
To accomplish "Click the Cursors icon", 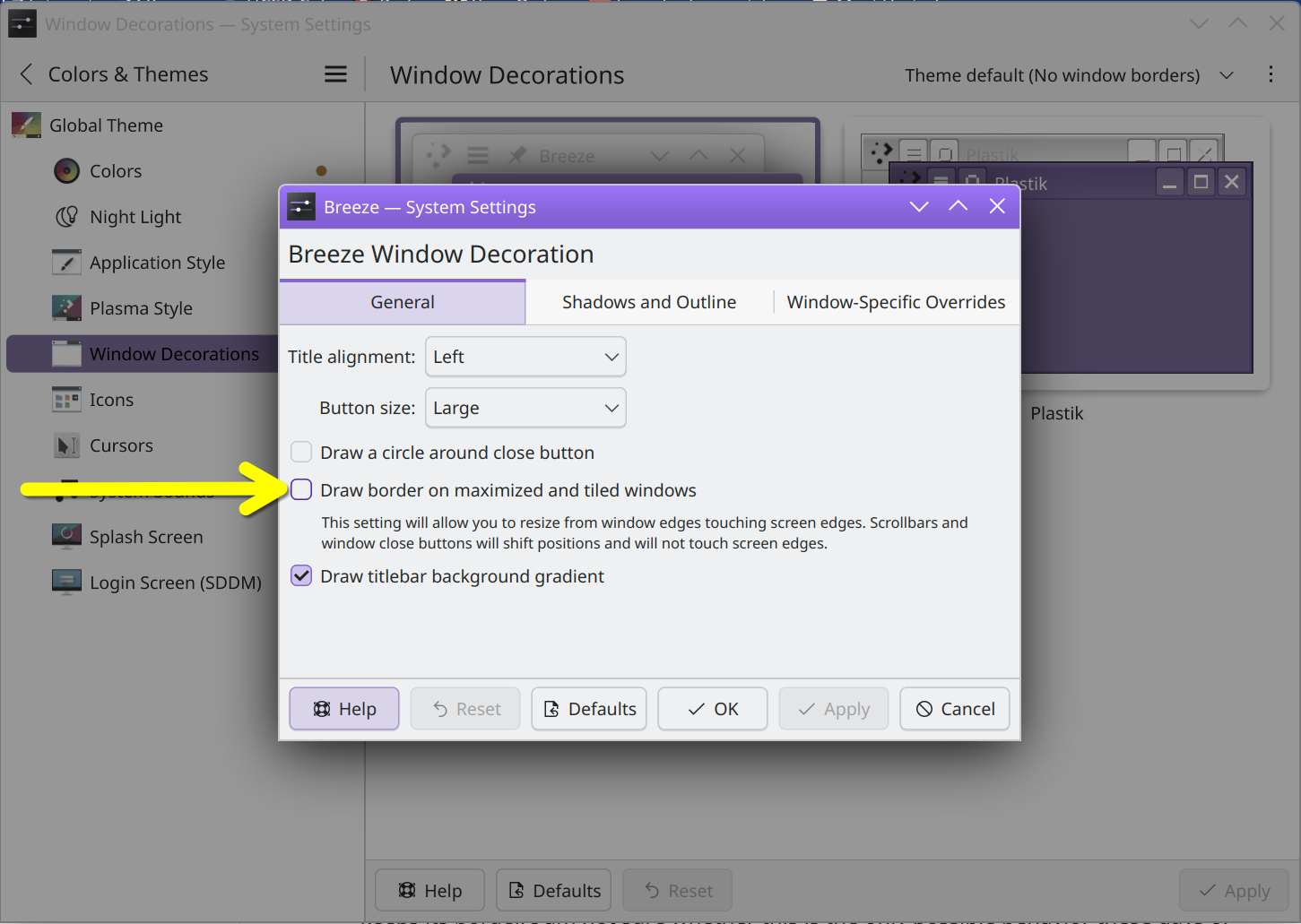I will click(67, 445).
